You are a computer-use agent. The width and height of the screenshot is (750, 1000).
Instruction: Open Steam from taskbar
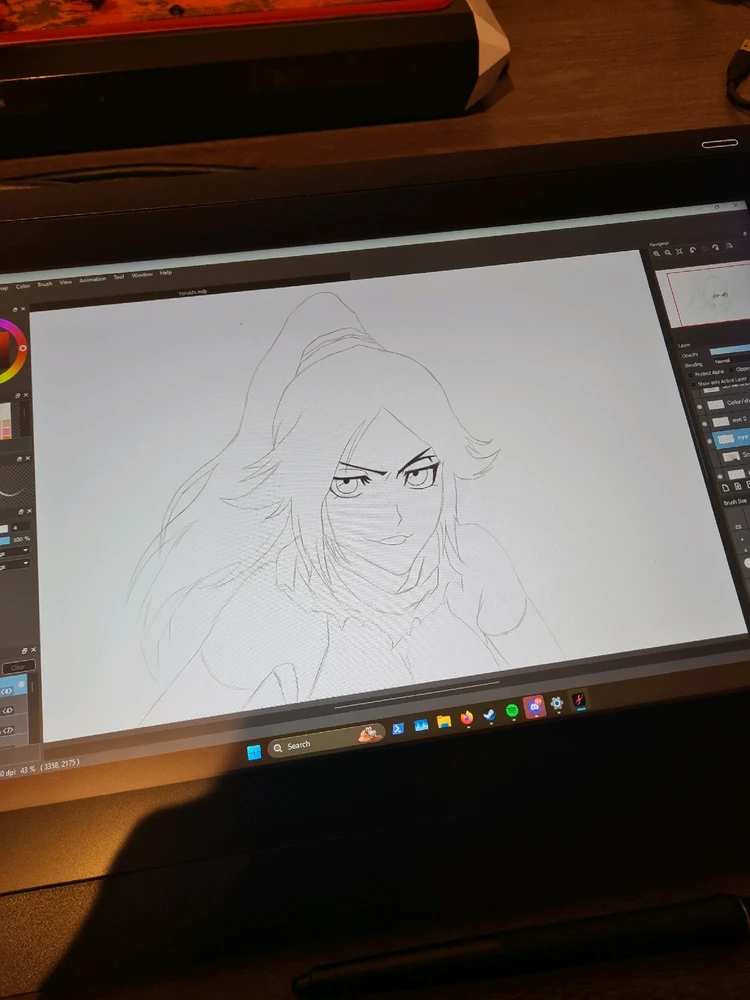[489, 714]
